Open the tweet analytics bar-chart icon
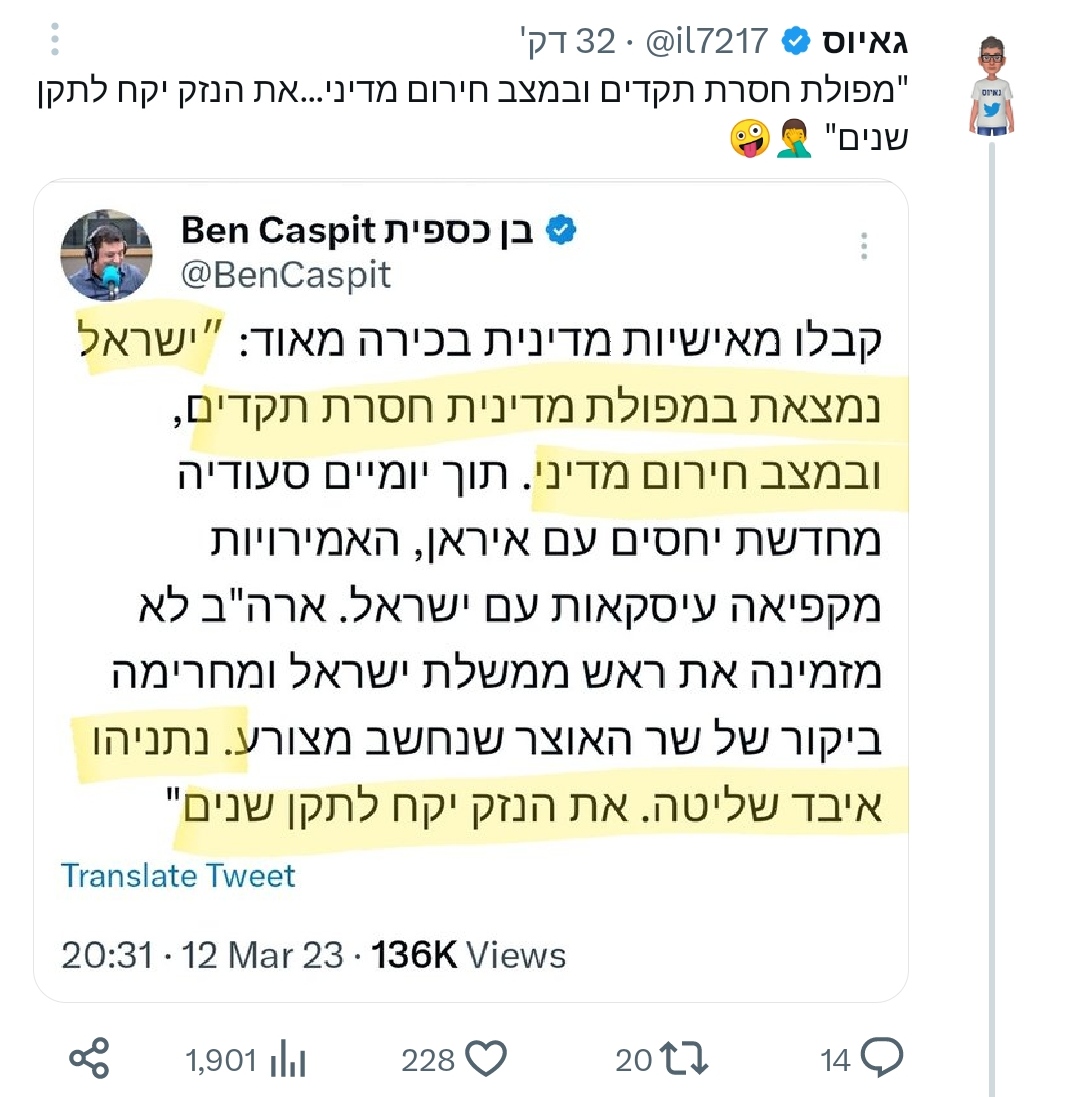This screenshot has height=1097, width=1080. pos(289,1059)
